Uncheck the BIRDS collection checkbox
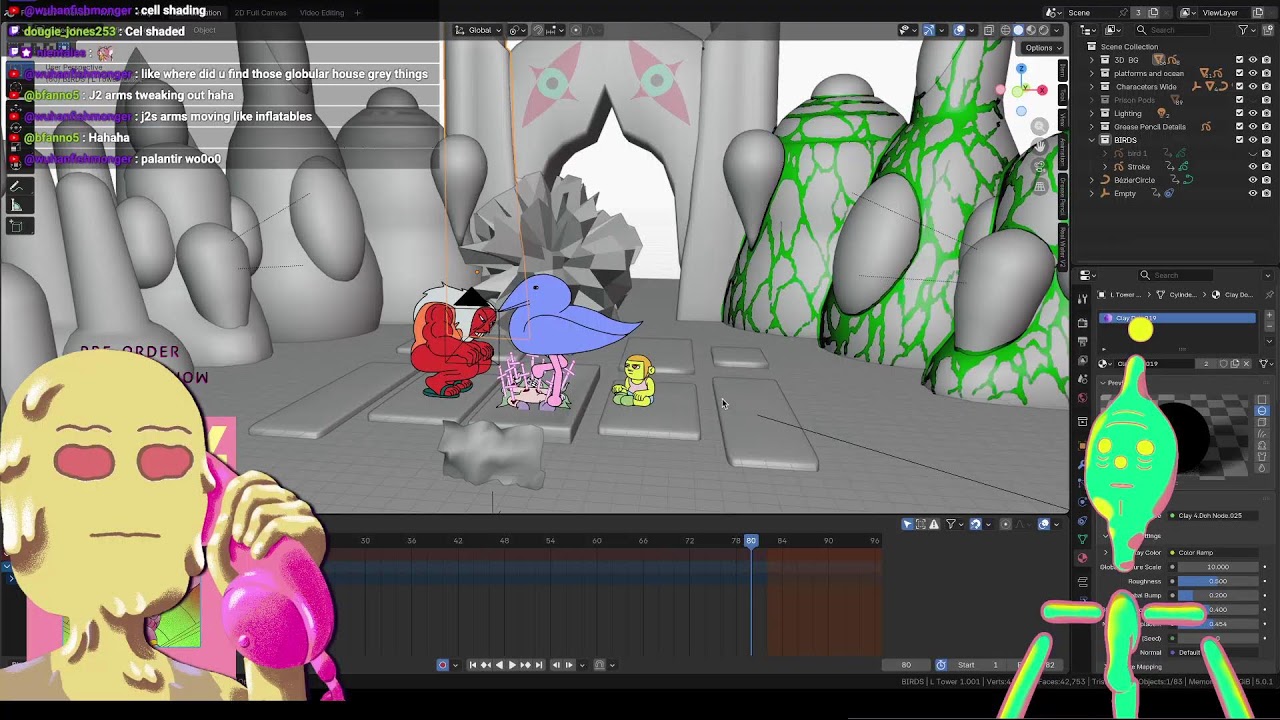 [x=1239, y=140]
